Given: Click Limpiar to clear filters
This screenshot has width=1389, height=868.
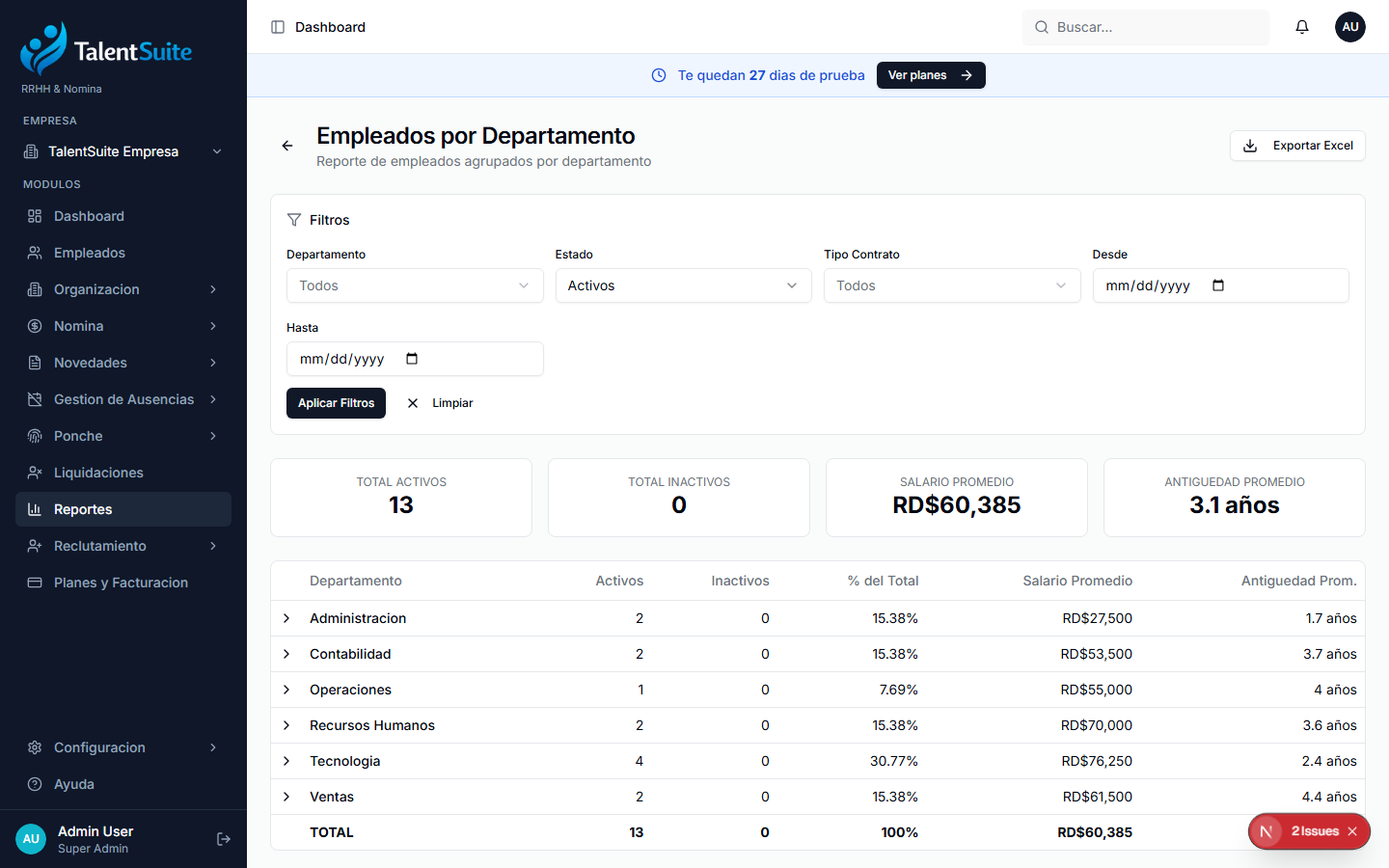Looking at the screenshot, I should (x=440, y=403).
